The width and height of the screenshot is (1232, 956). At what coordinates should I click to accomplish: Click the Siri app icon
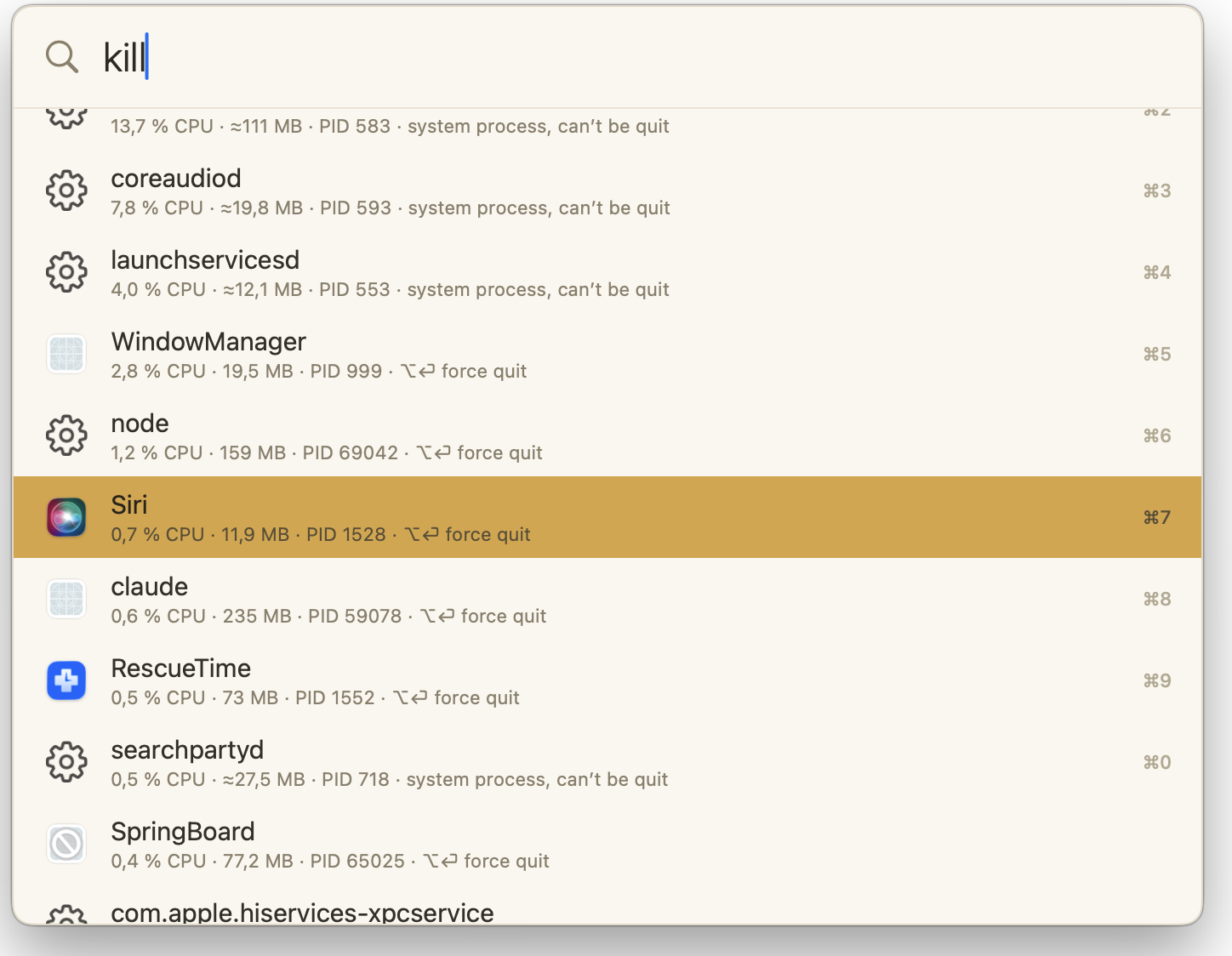[x=66, y=517]
